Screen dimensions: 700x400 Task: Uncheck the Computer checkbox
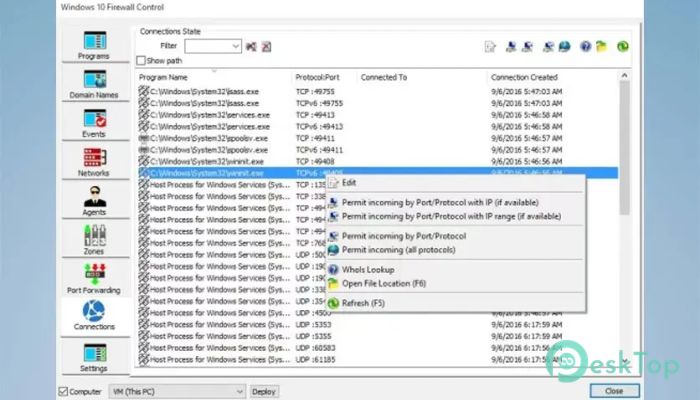(x=63, y=392)
